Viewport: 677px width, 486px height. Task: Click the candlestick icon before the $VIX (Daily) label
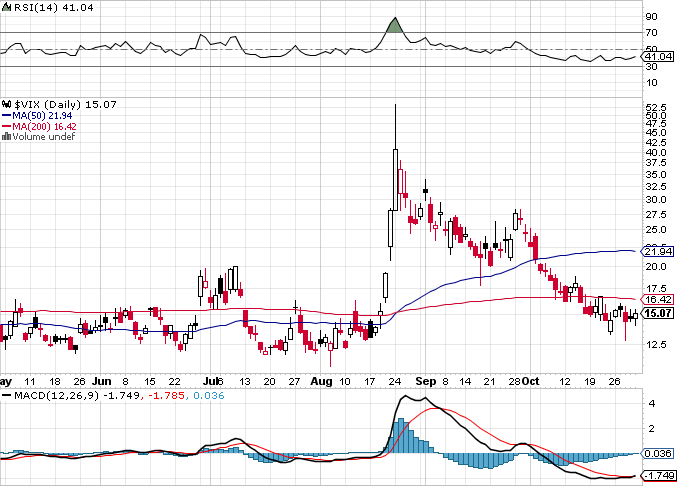pos(6,103)
